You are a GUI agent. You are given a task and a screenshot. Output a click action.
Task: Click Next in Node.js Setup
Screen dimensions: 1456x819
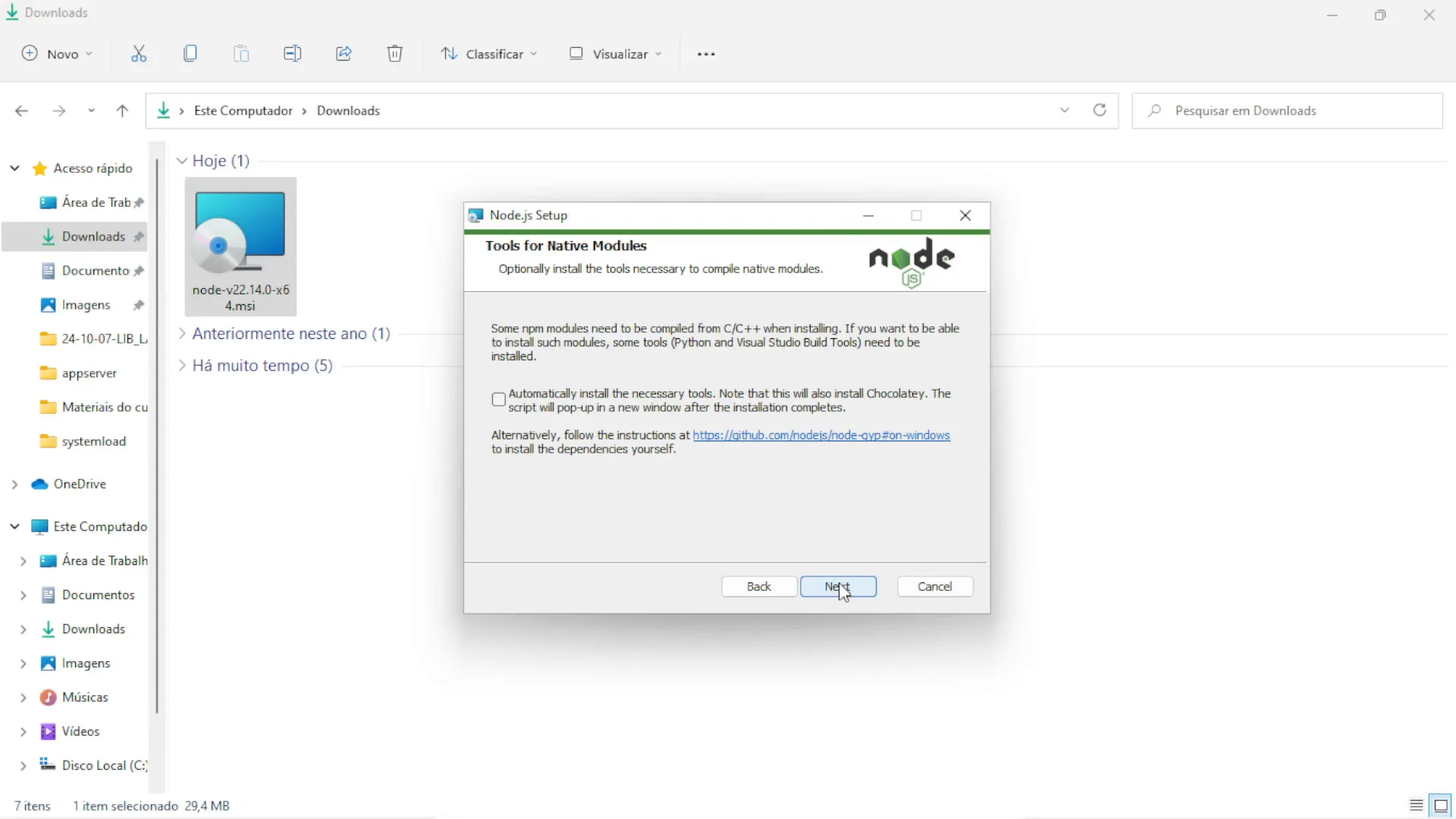838,587
